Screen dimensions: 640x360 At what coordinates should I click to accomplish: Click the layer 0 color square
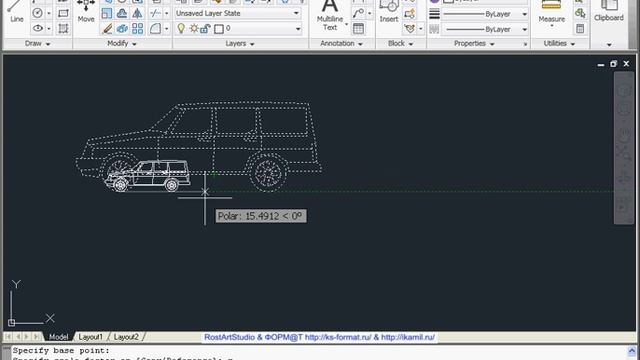pyautogui.click(x=219, y=29)
